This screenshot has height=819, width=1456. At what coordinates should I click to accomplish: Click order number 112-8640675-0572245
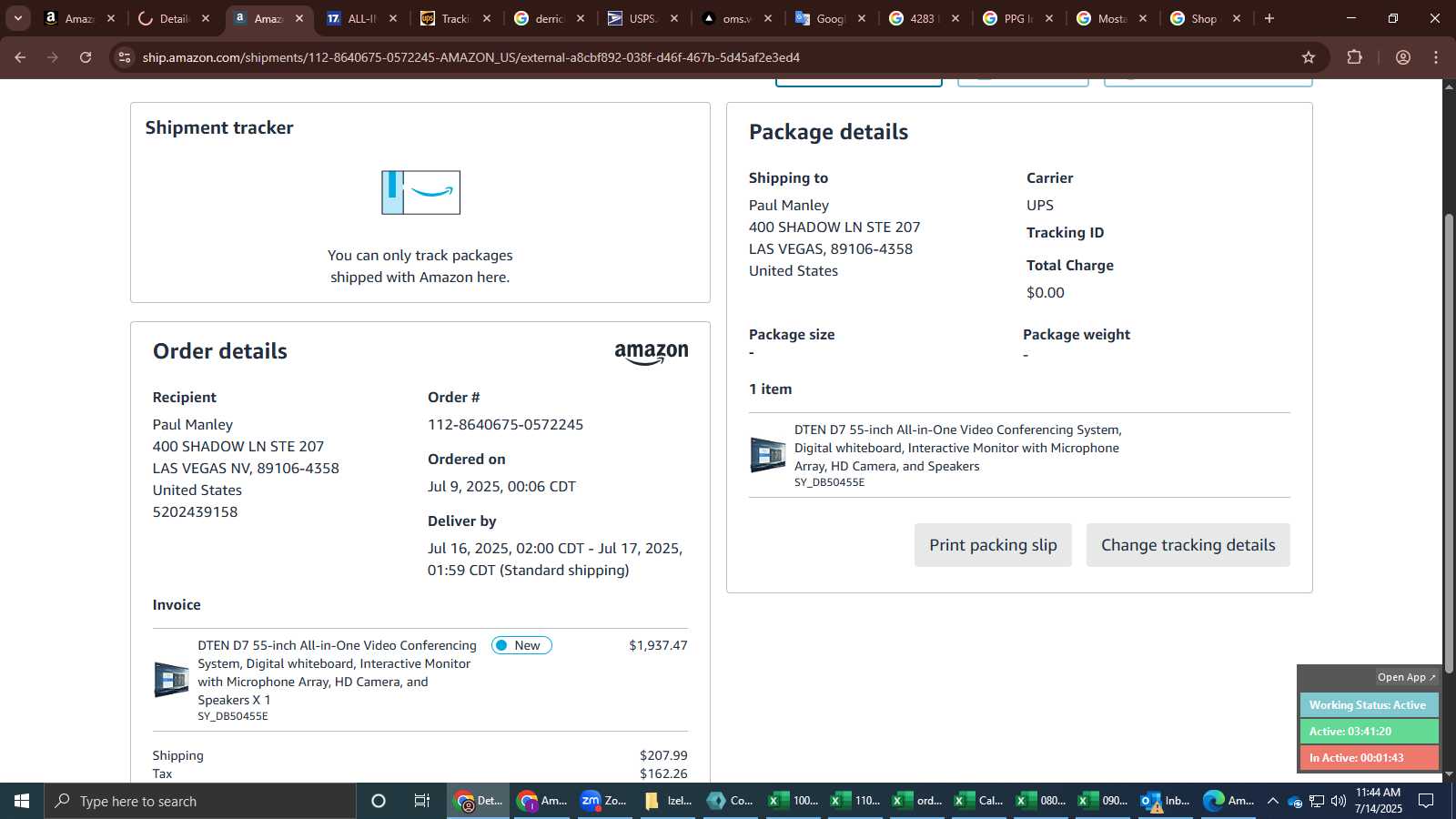click(x=505, y=425)
